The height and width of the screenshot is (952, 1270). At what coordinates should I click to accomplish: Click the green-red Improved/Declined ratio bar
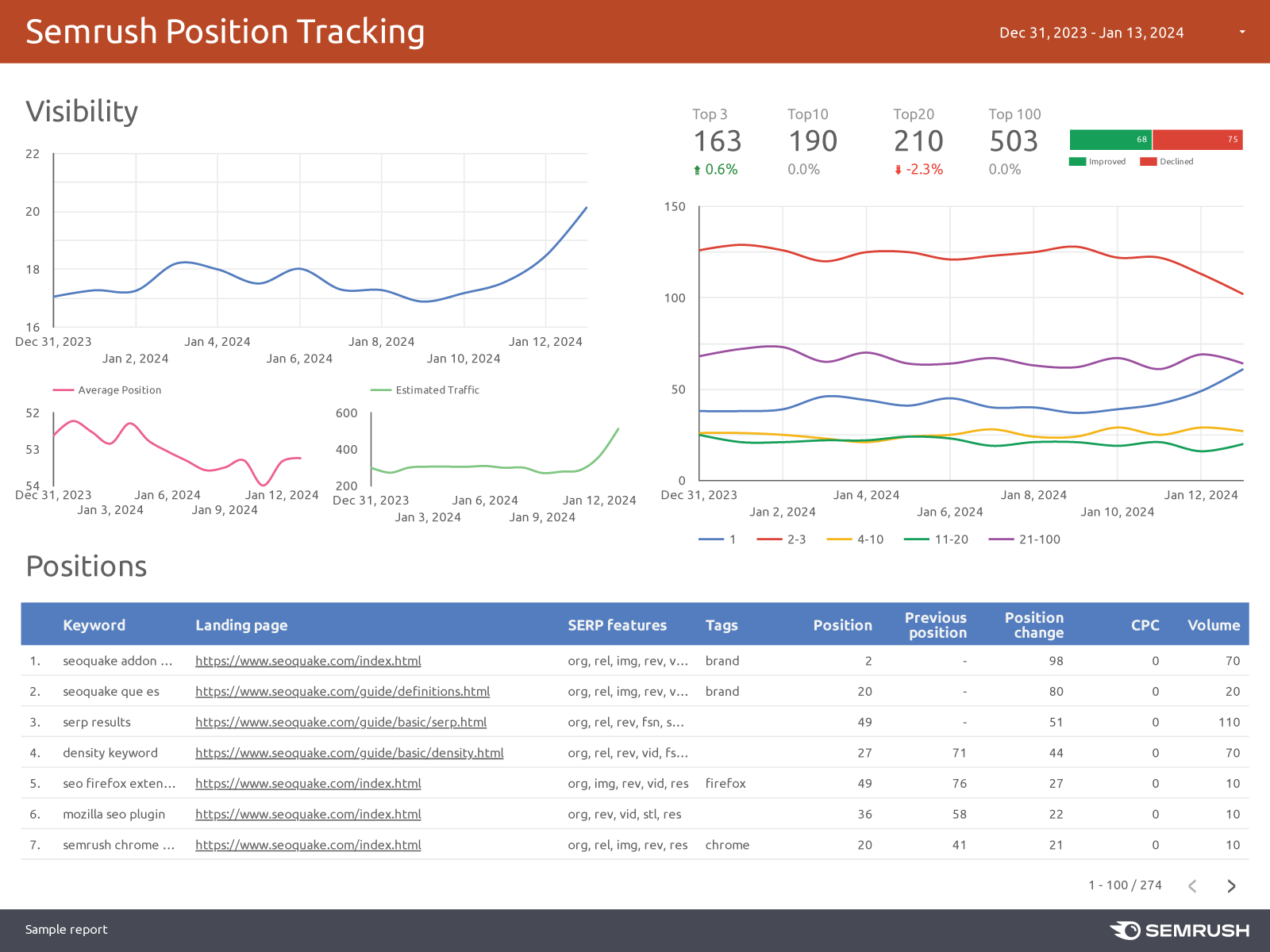[x=1155, y=139]
